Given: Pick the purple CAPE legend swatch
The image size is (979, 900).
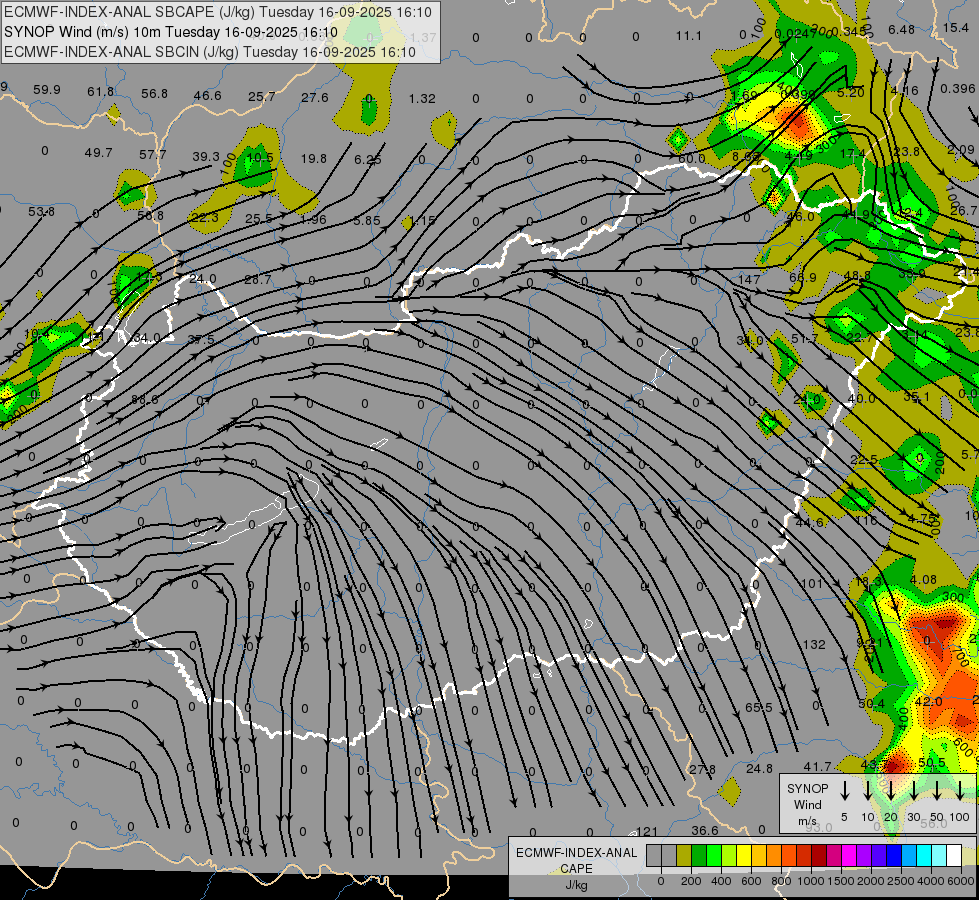Looking at the screenshot, I should (x=863, y=856).
